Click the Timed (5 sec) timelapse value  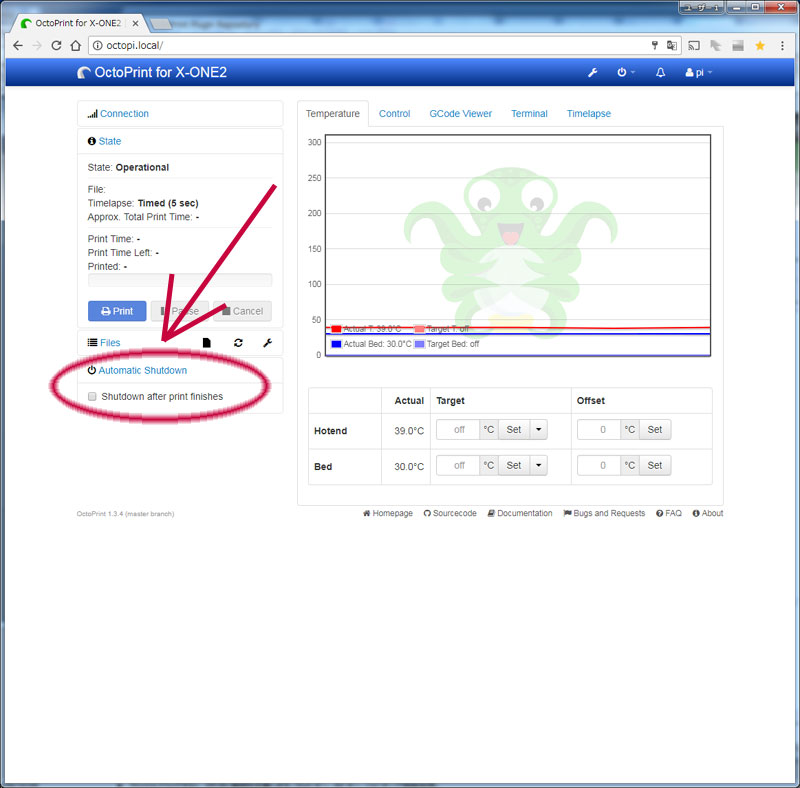(168, 203)
